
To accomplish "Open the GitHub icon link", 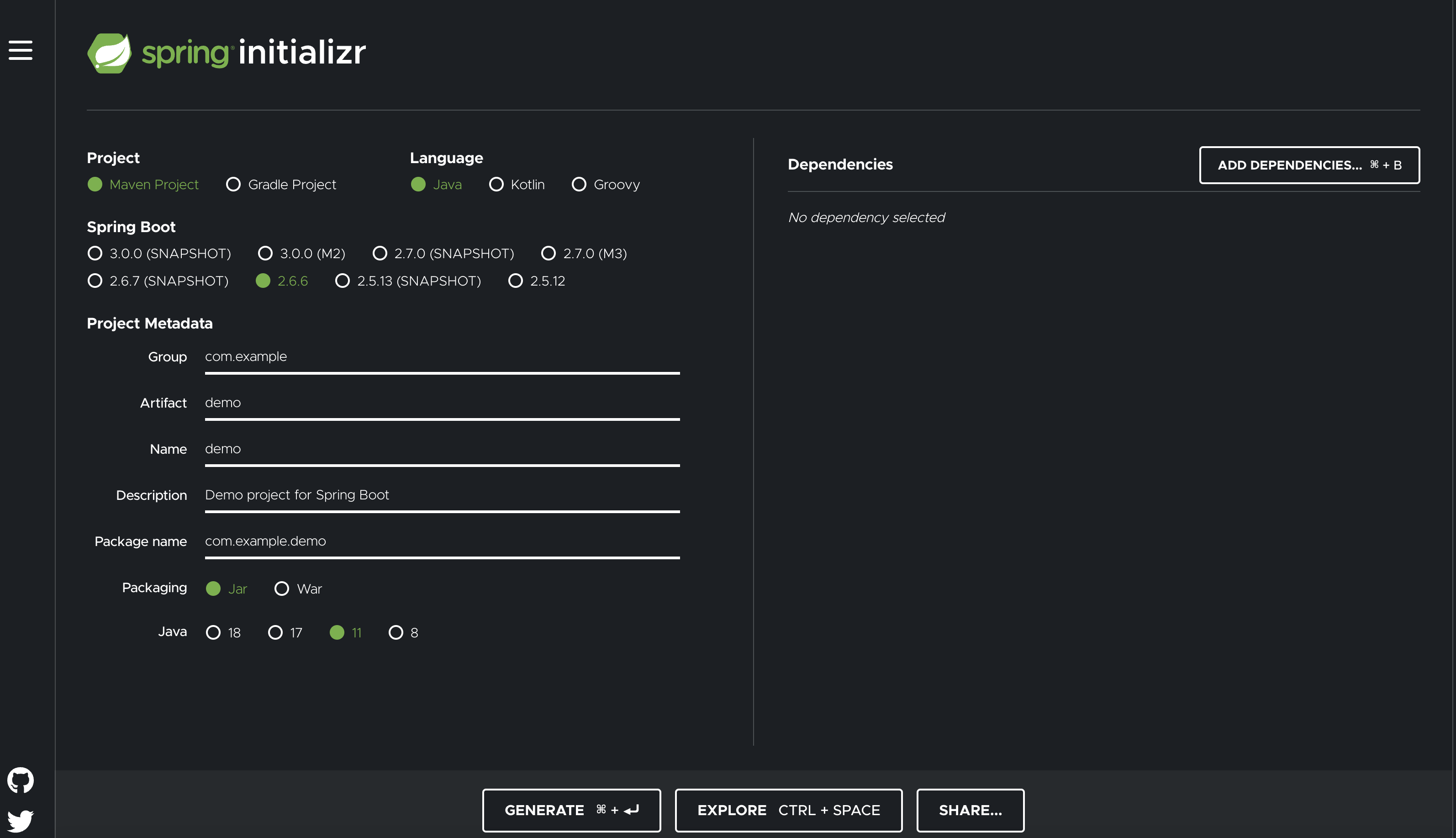I will click(x=21, y=780).
